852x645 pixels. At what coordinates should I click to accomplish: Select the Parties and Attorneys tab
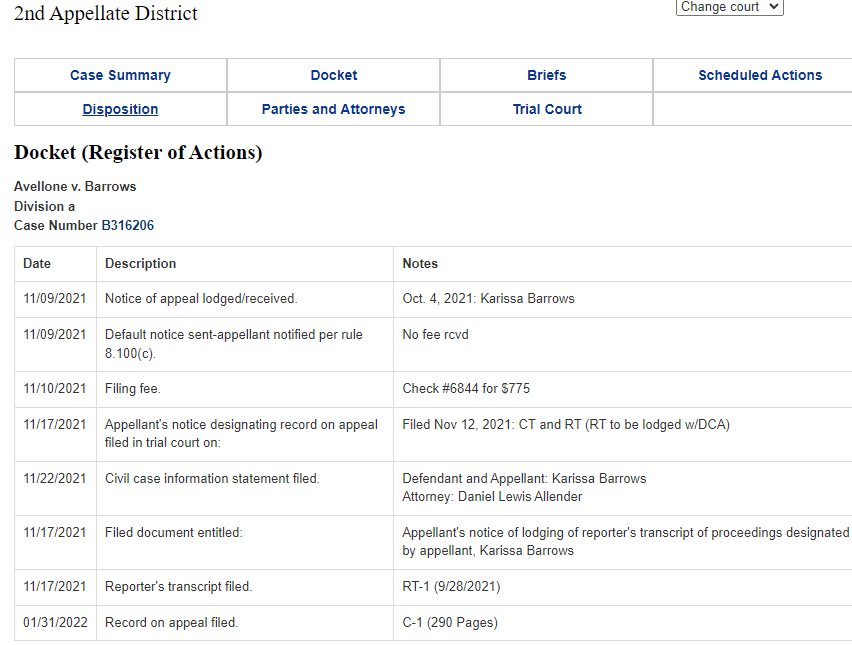pyautogui.click(x=334, y=109)
